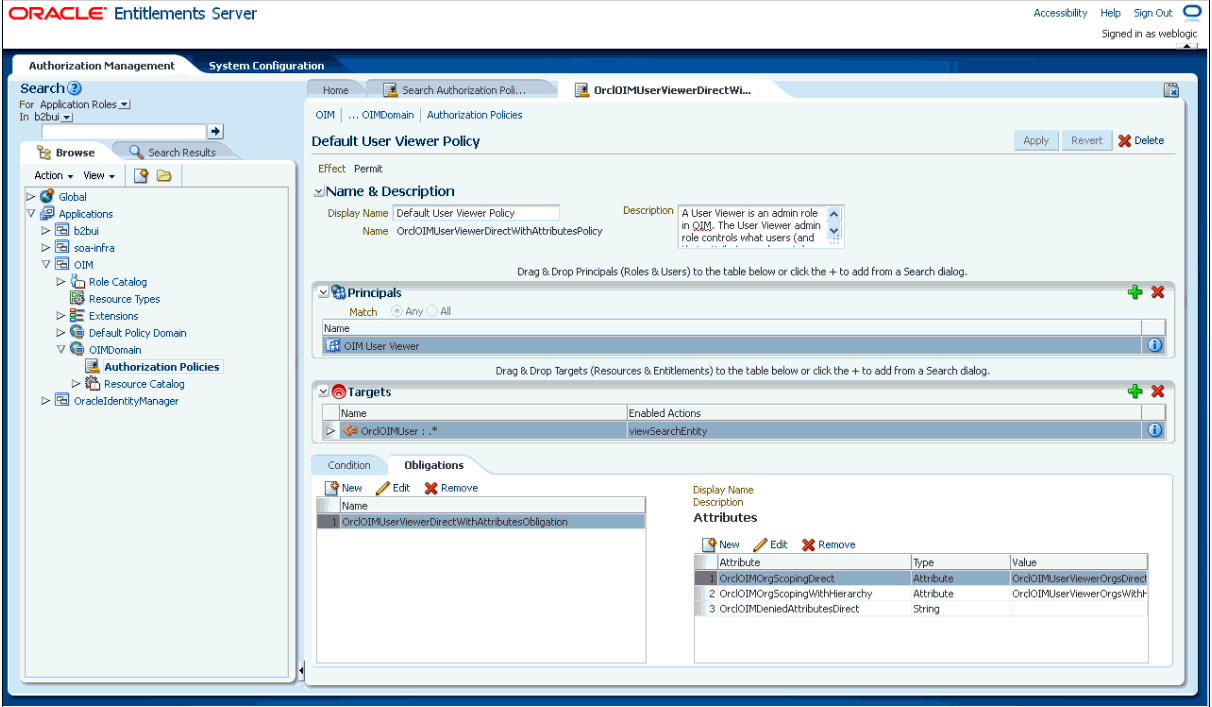This screenshot has height=707, width=1212.
Task: Click Edit in the Obligations list toolbar
Action: point(393,488)
